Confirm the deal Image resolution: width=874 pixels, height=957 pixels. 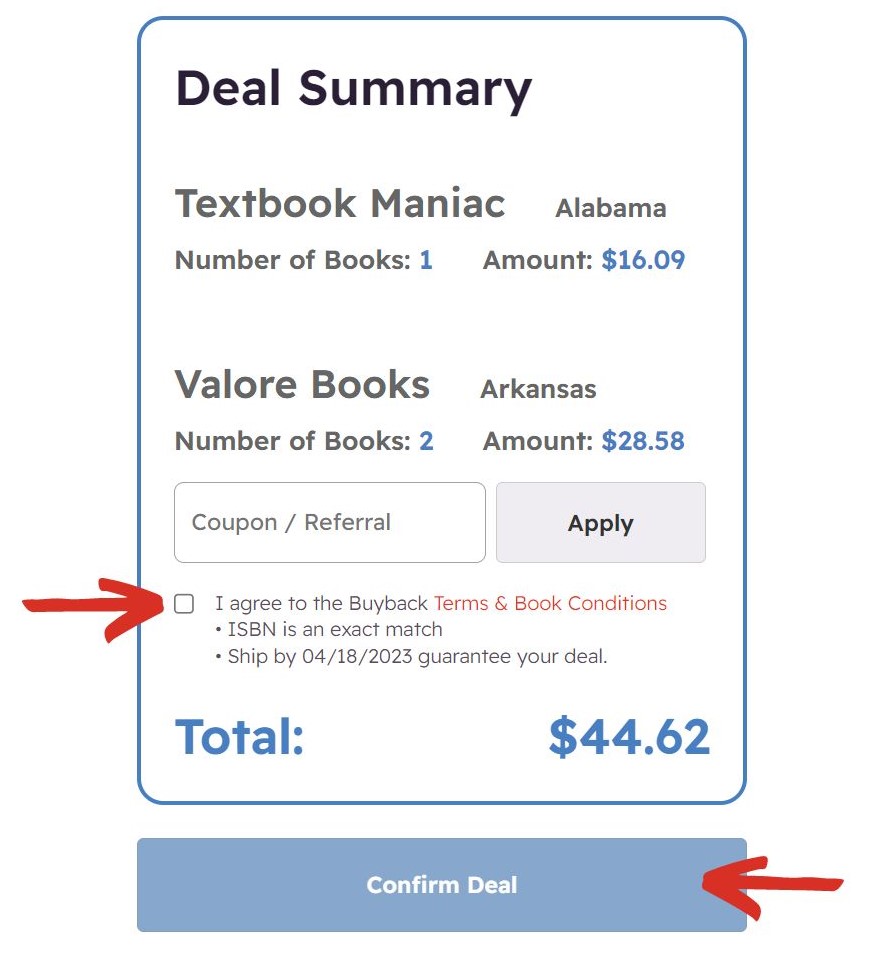pyautogui.click(x=441, y=885)
